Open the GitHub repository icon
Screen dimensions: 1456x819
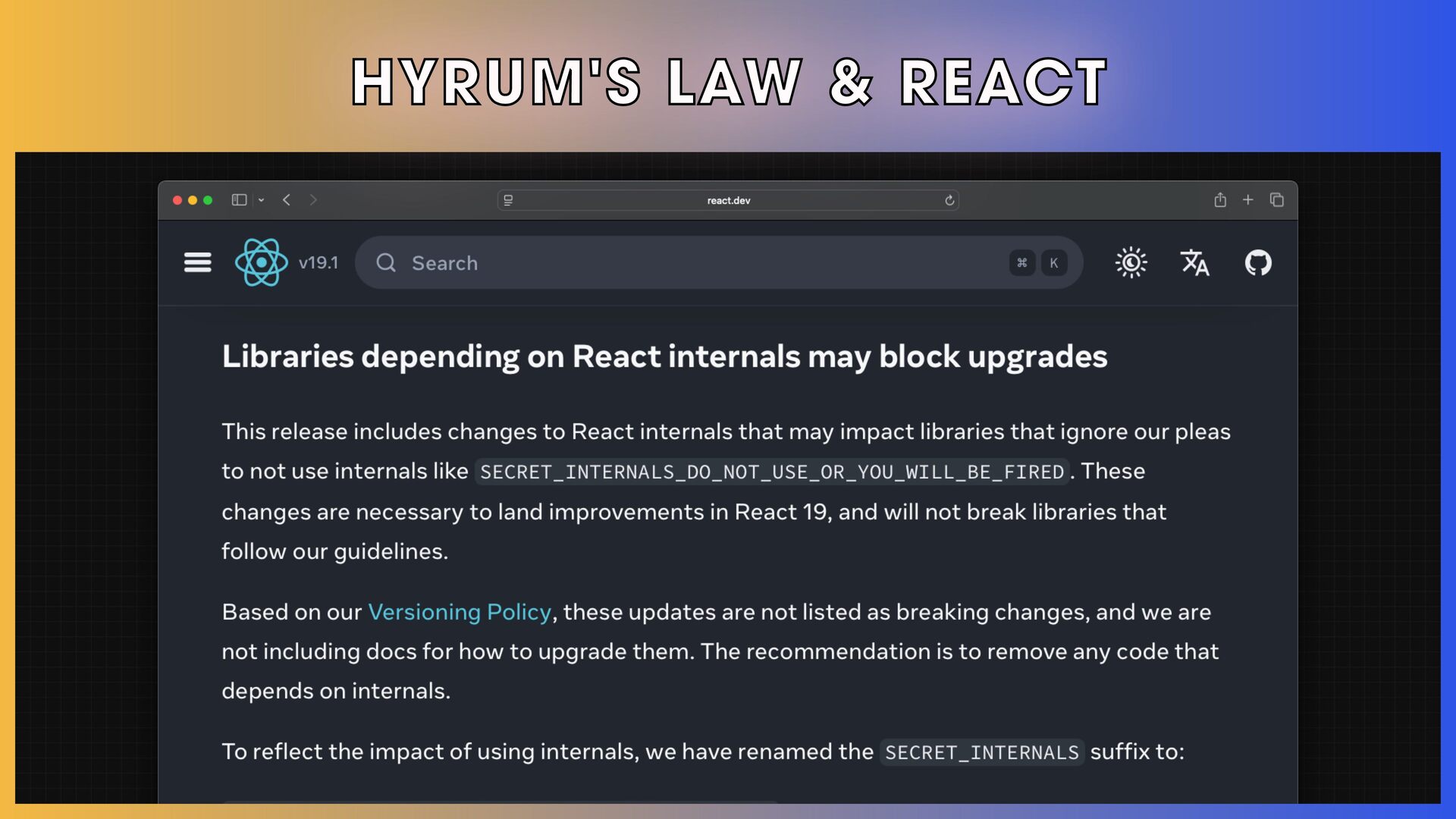click(1258, 262)
